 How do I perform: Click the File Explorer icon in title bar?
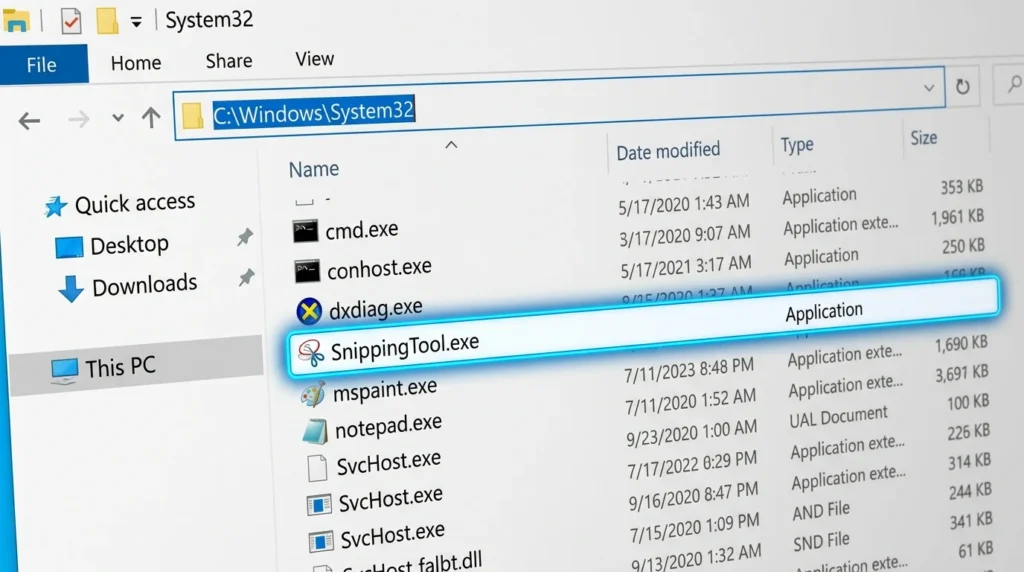16,21
